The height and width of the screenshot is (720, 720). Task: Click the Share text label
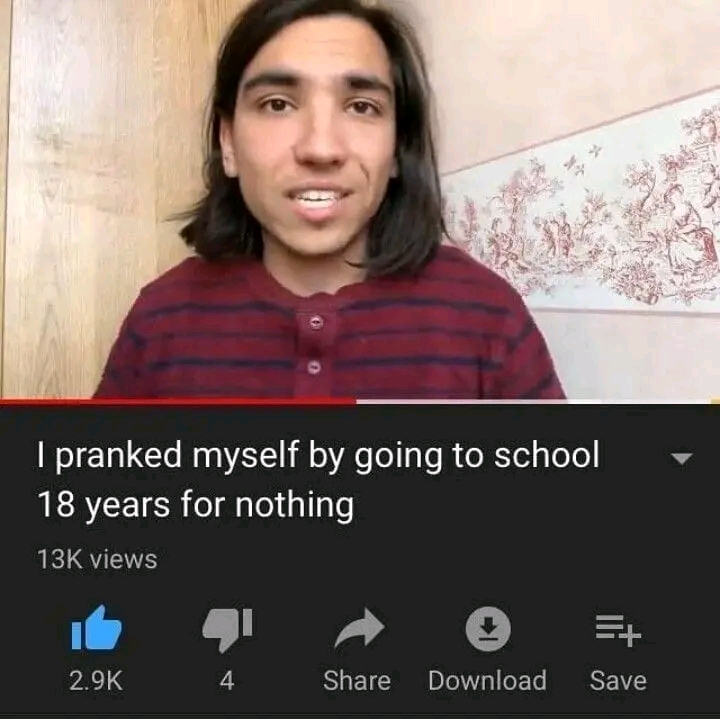coord(357,680)
